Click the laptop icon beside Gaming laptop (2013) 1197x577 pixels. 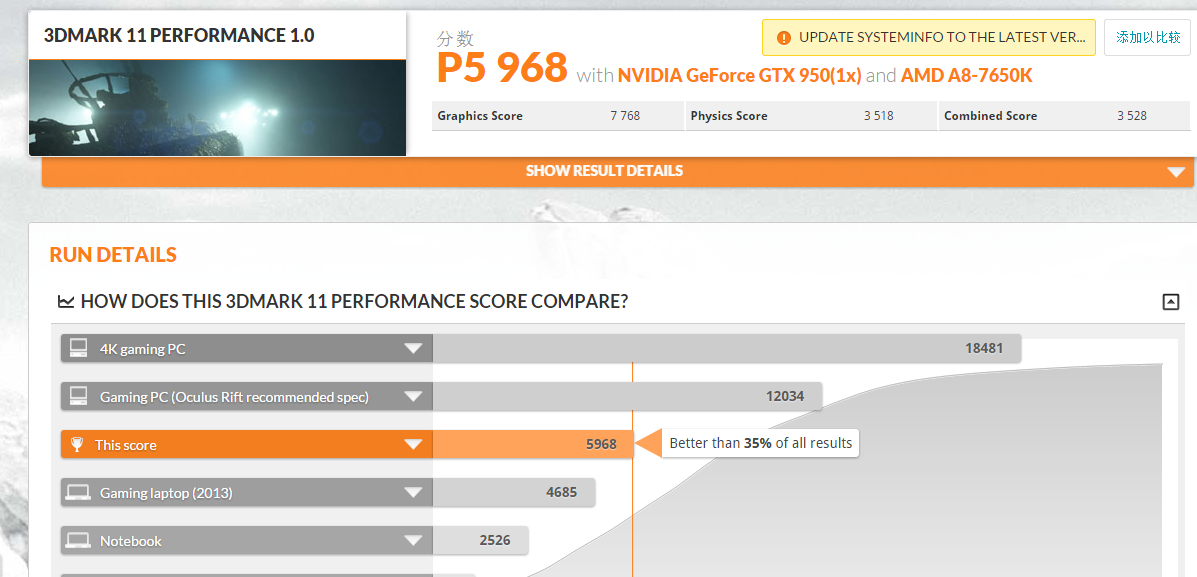click(78, 493)
